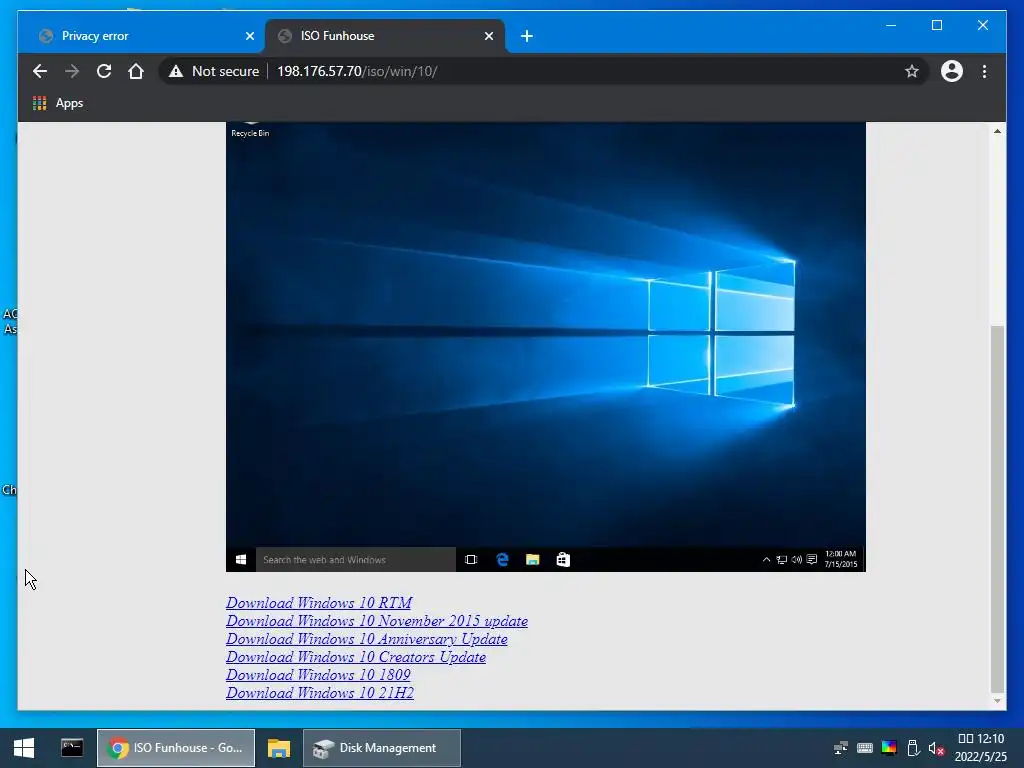Download Windows 10 21H2
The height and width of the screenshot is (768, 1024).
[x=320, y=693]
